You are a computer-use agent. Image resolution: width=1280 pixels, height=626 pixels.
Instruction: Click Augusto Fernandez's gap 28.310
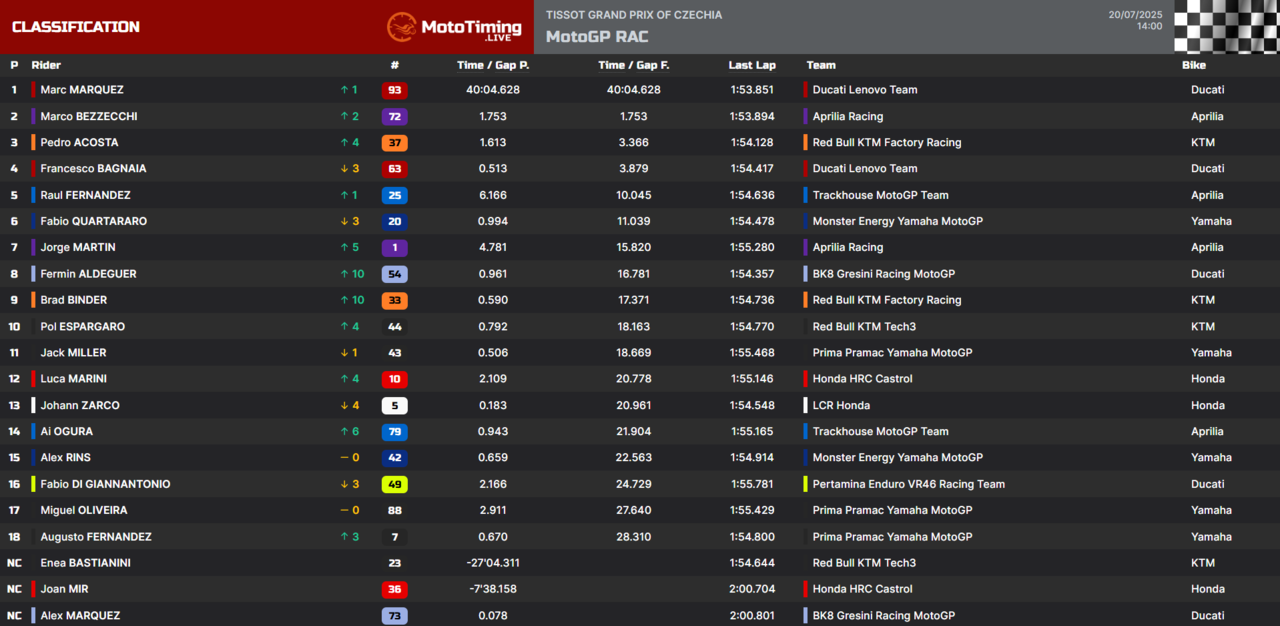coord(634,537)
